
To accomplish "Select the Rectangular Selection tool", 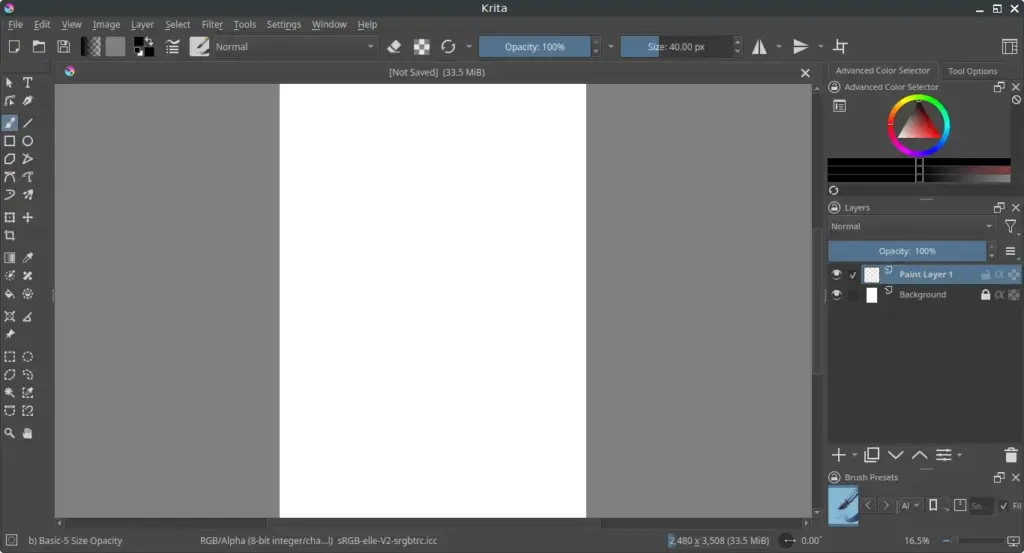I will coord(10,357).
